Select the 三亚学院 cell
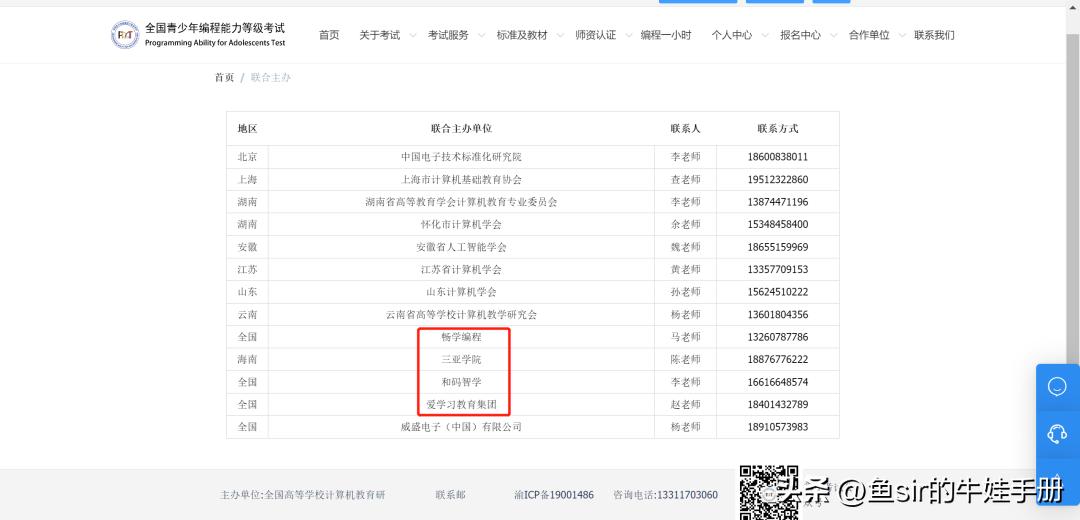Image resolution: width=1080 pixels, height=520 pixels. coord(461,360)
